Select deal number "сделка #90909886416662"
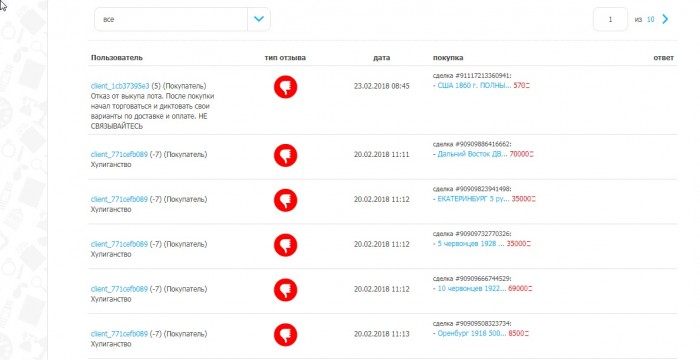This screenshot has height=360, width=700. point(472,144)
